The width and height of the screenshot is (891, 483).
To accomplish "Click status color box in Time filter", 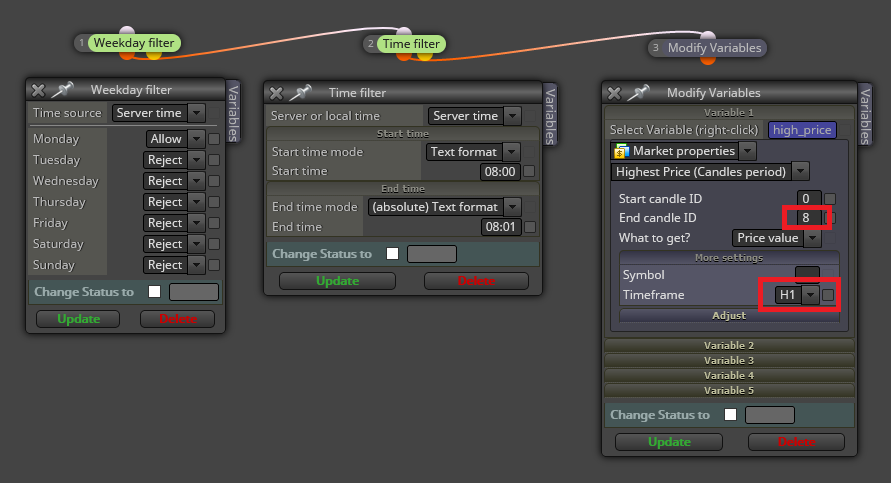I will [x=432, y=254].
